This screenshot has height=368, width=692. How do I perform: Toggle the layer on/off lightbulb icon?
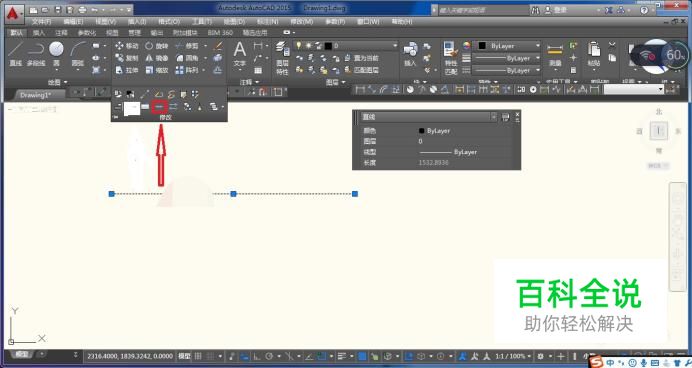tap(299, 45)
